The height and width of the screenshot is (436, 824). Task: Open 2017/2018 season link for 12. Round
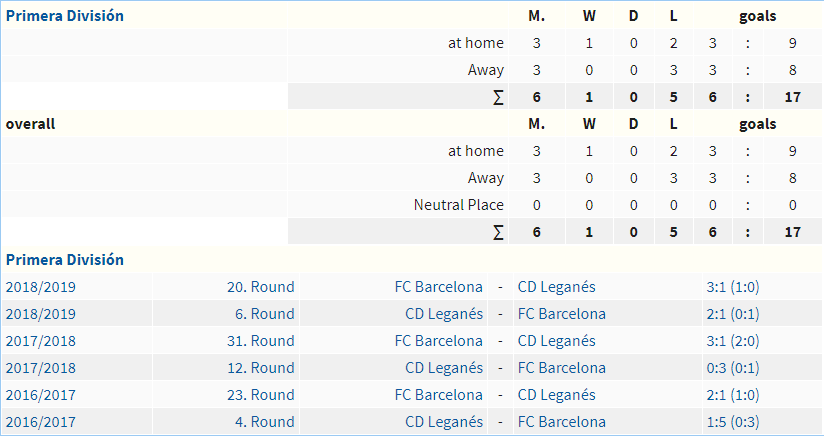pyautogui.click(x=40, y=368)
